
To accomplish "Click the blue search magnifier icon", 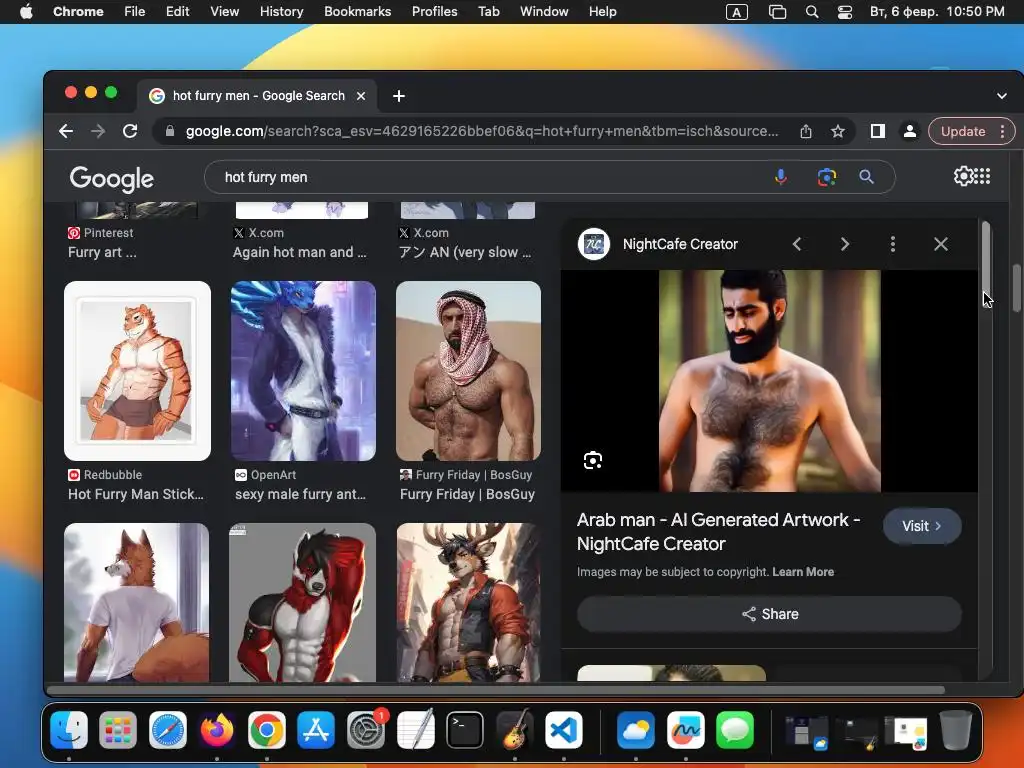I will 866,177.
